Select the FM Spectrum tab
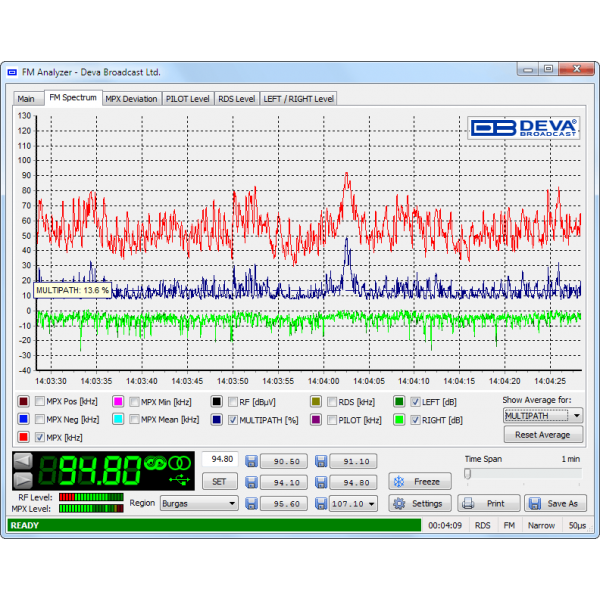The image size is (600, 600). 73,98
